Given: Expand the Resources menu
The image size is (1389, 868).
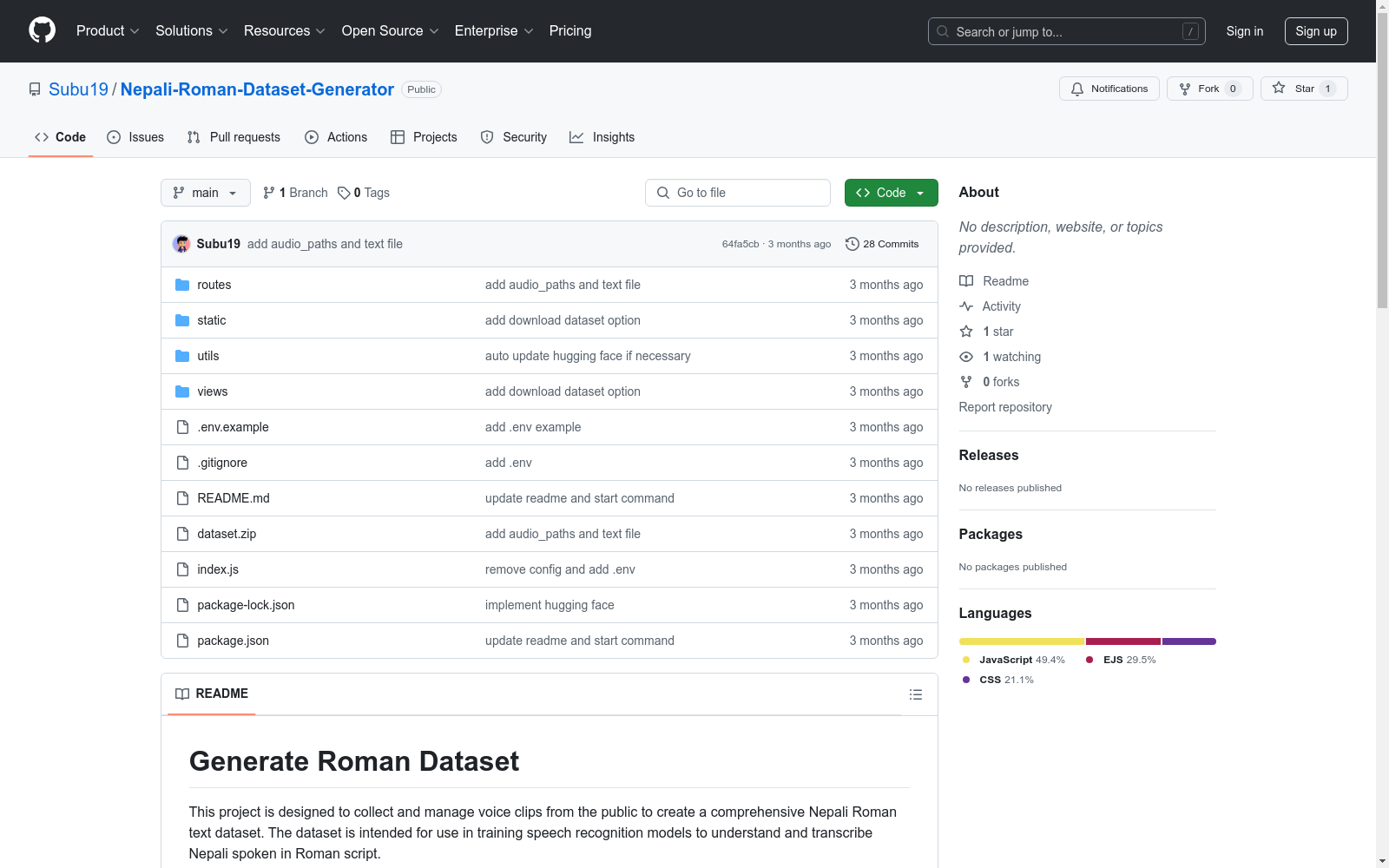Looking at the screenshot, I should point(285,30).
